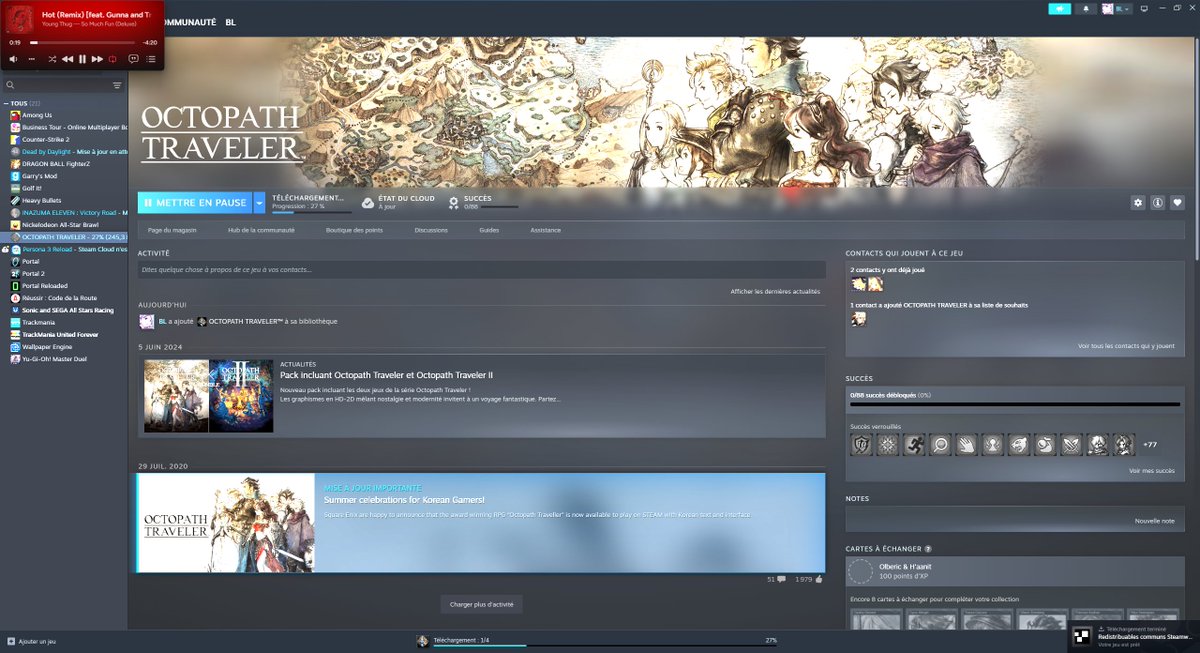Skip to previous track in music player
Viewport: 1200px width, 653px height.
point(67,59)
